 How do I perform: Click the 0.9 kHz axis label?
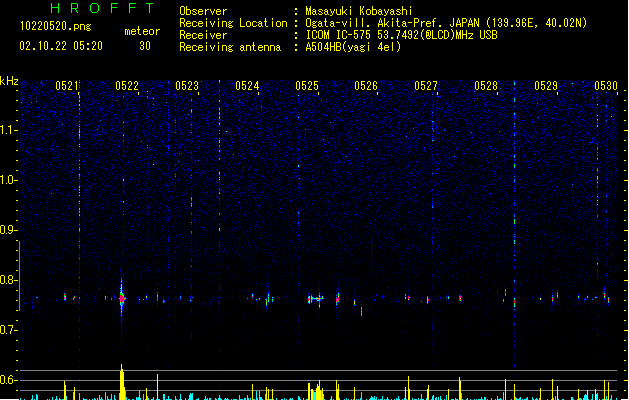click(8, 230)
